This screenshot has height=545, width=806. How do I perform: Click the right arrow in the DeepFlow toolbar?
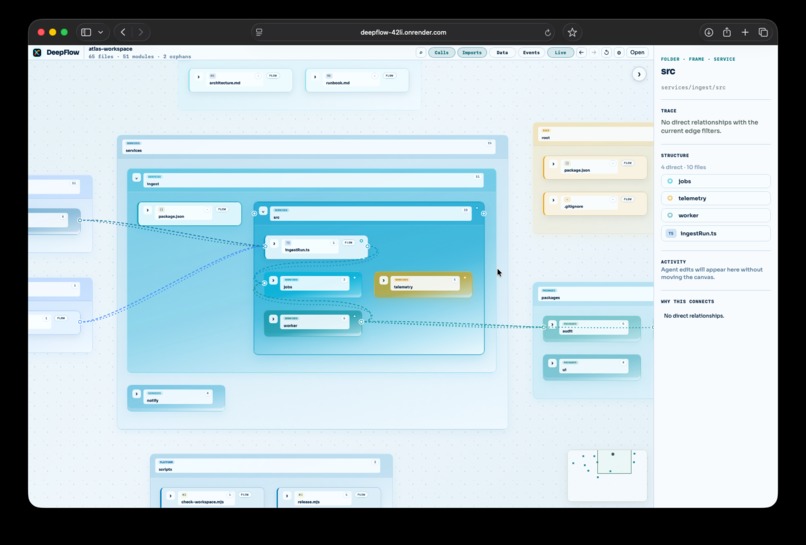[594, 52]
